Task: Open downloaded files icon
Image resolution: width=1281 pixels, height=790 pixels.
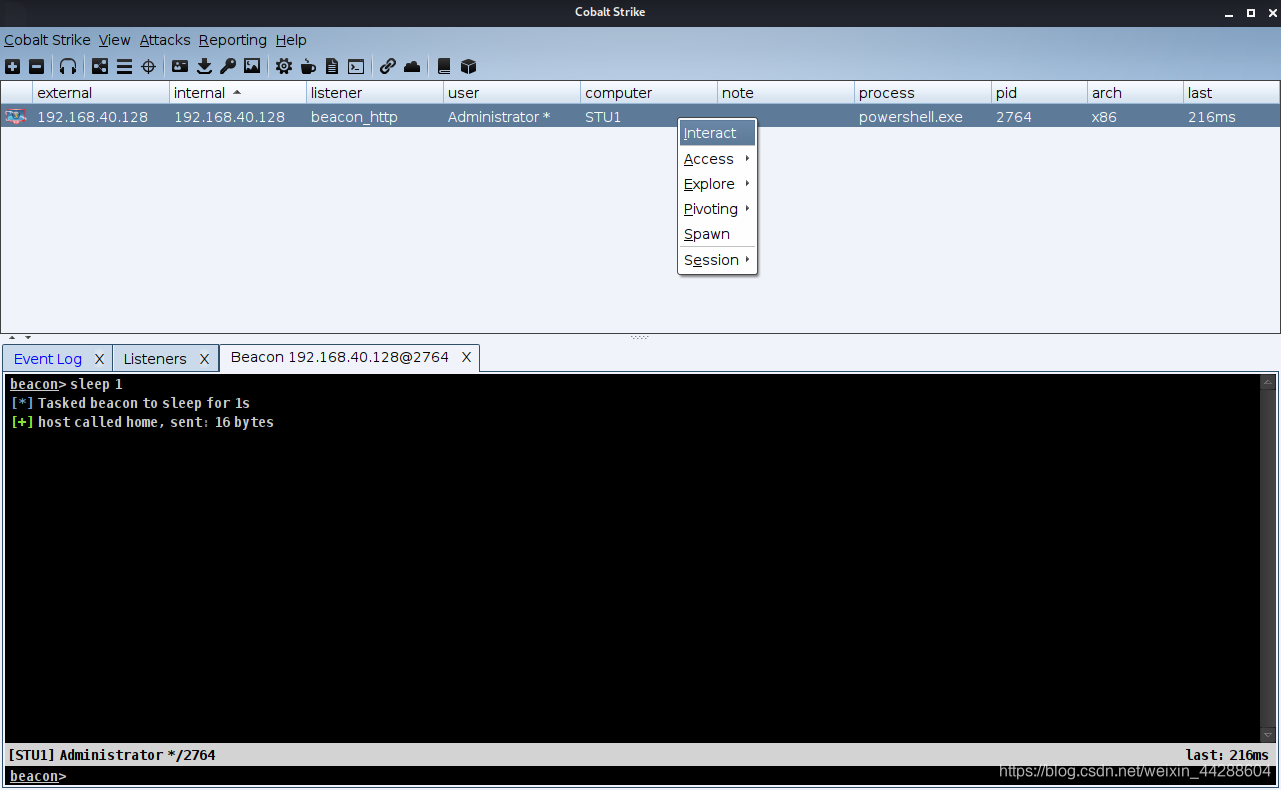Action: point(204,67)
